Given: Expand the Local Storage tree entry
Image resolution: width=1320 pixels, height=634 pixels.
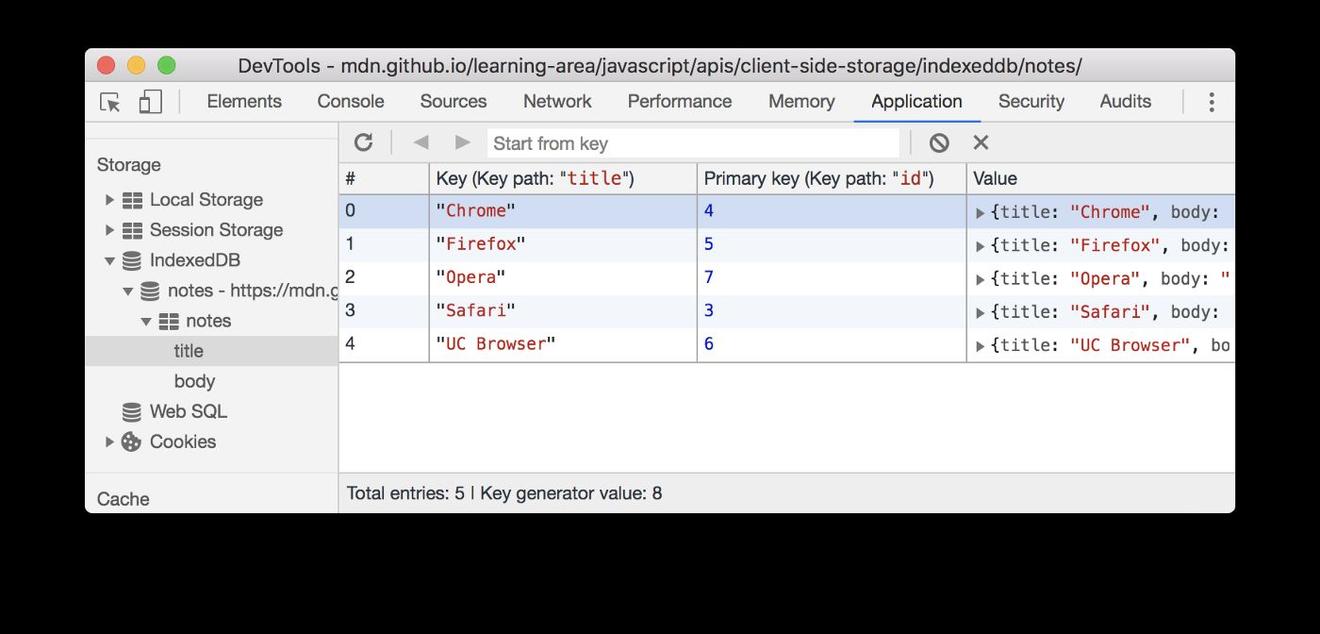Looking at the screenshot, I should (x=109, y=198).
